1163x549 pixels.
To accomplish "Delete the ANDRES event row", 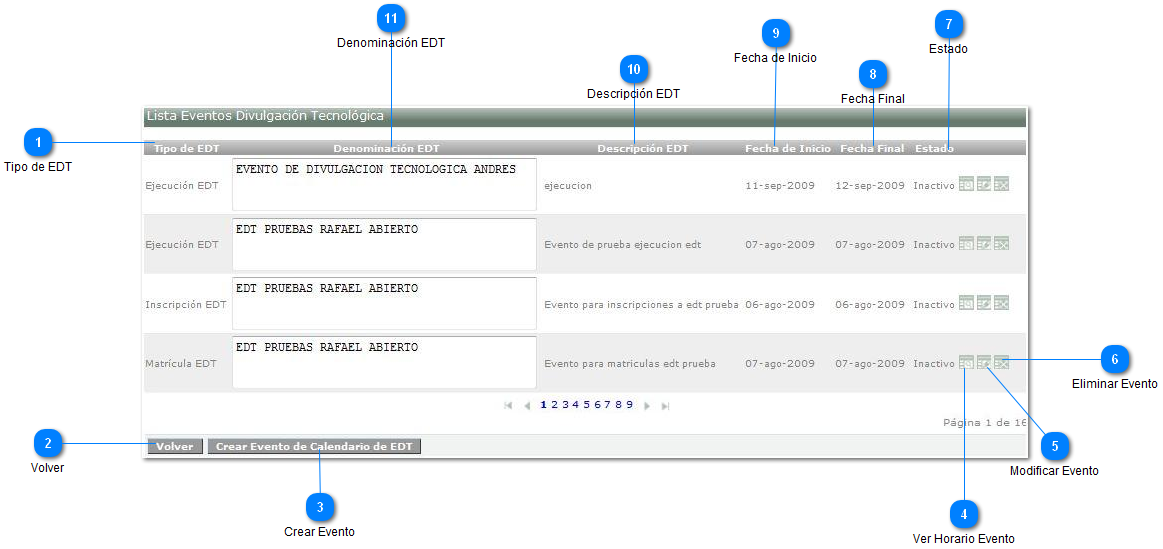I will point(1001,183).
